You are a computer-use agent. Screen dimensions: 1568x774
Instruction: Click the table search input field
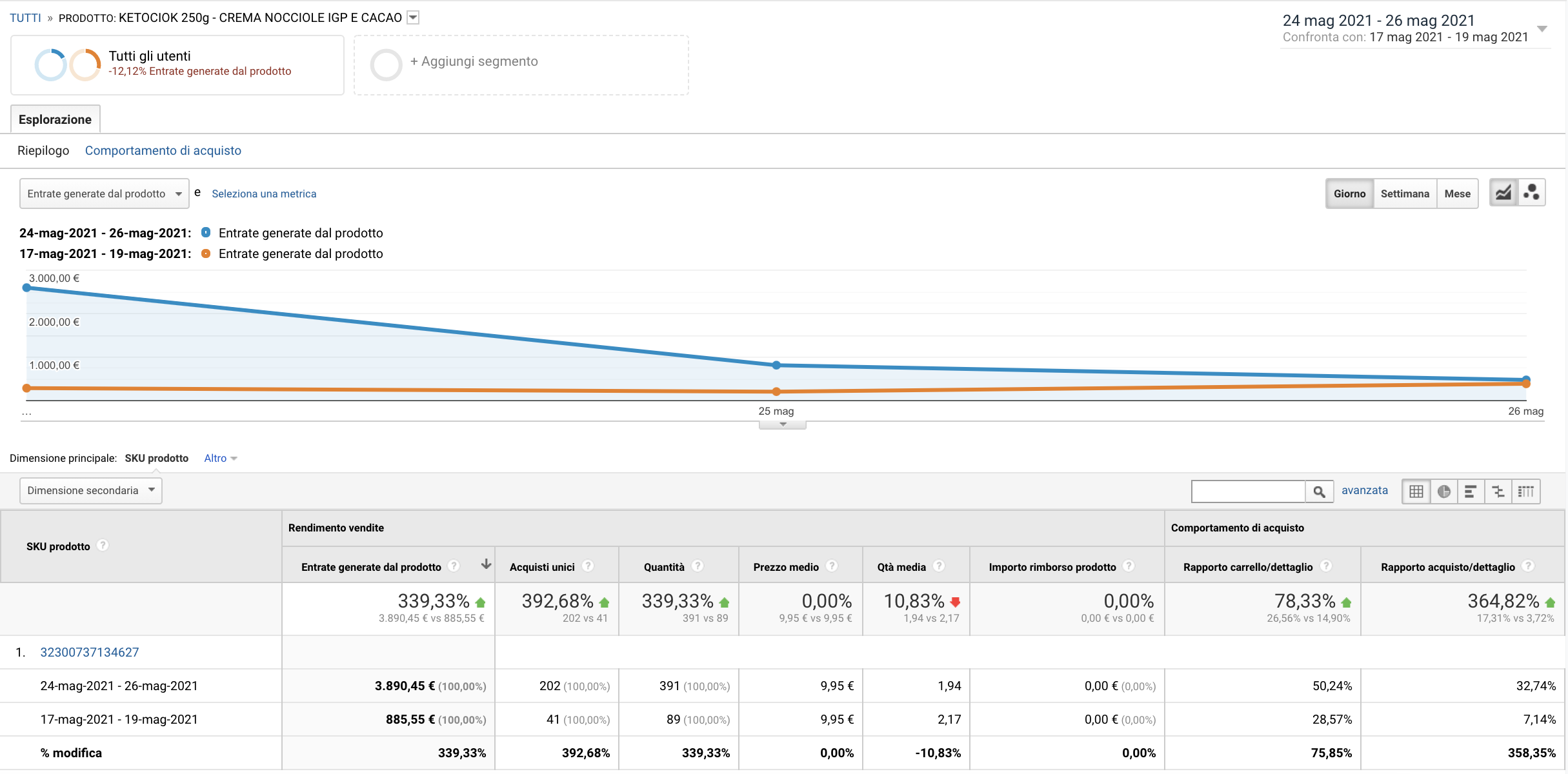tap(1247, 491)
